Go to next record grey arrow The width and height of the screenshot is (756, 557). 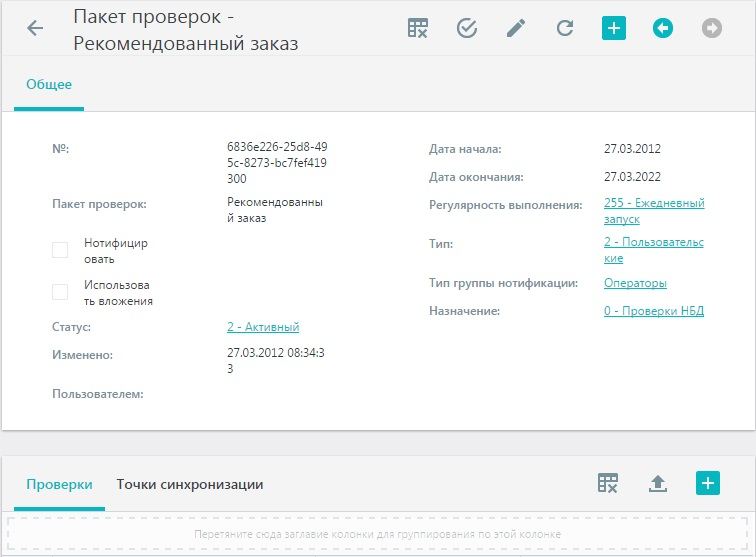712,28
